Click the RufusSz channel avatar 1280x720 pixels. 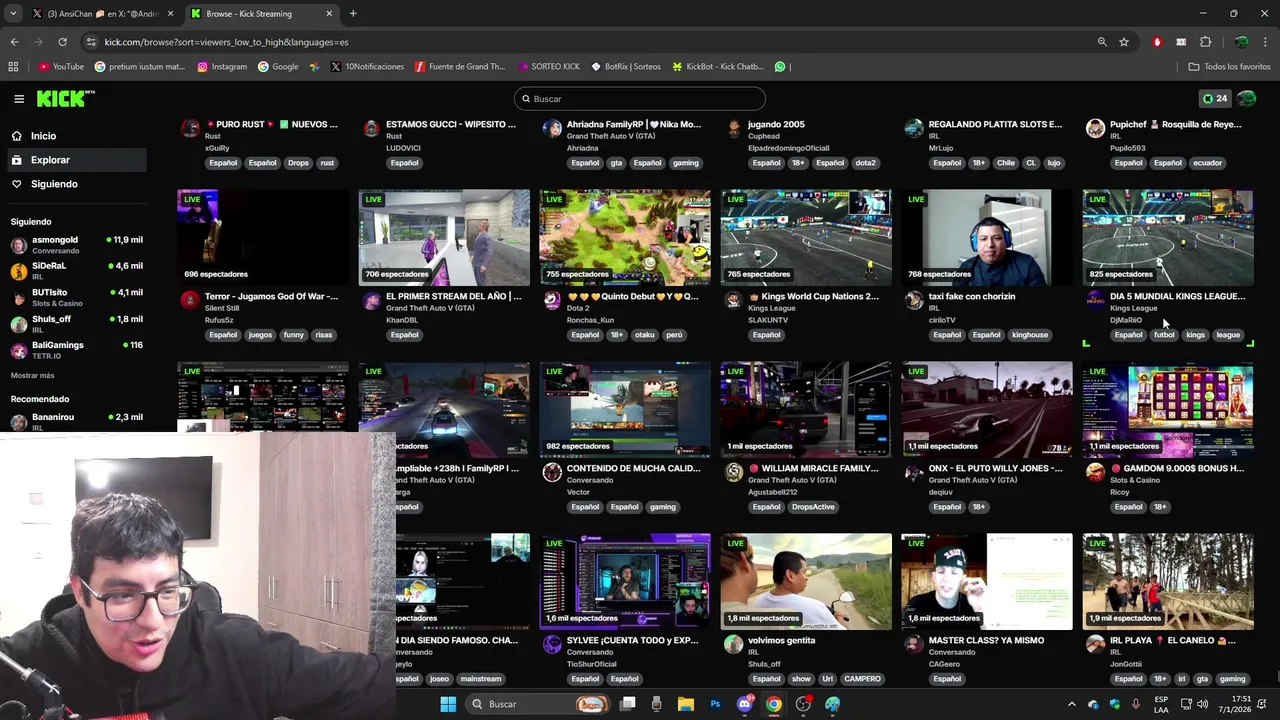point(190,300)
